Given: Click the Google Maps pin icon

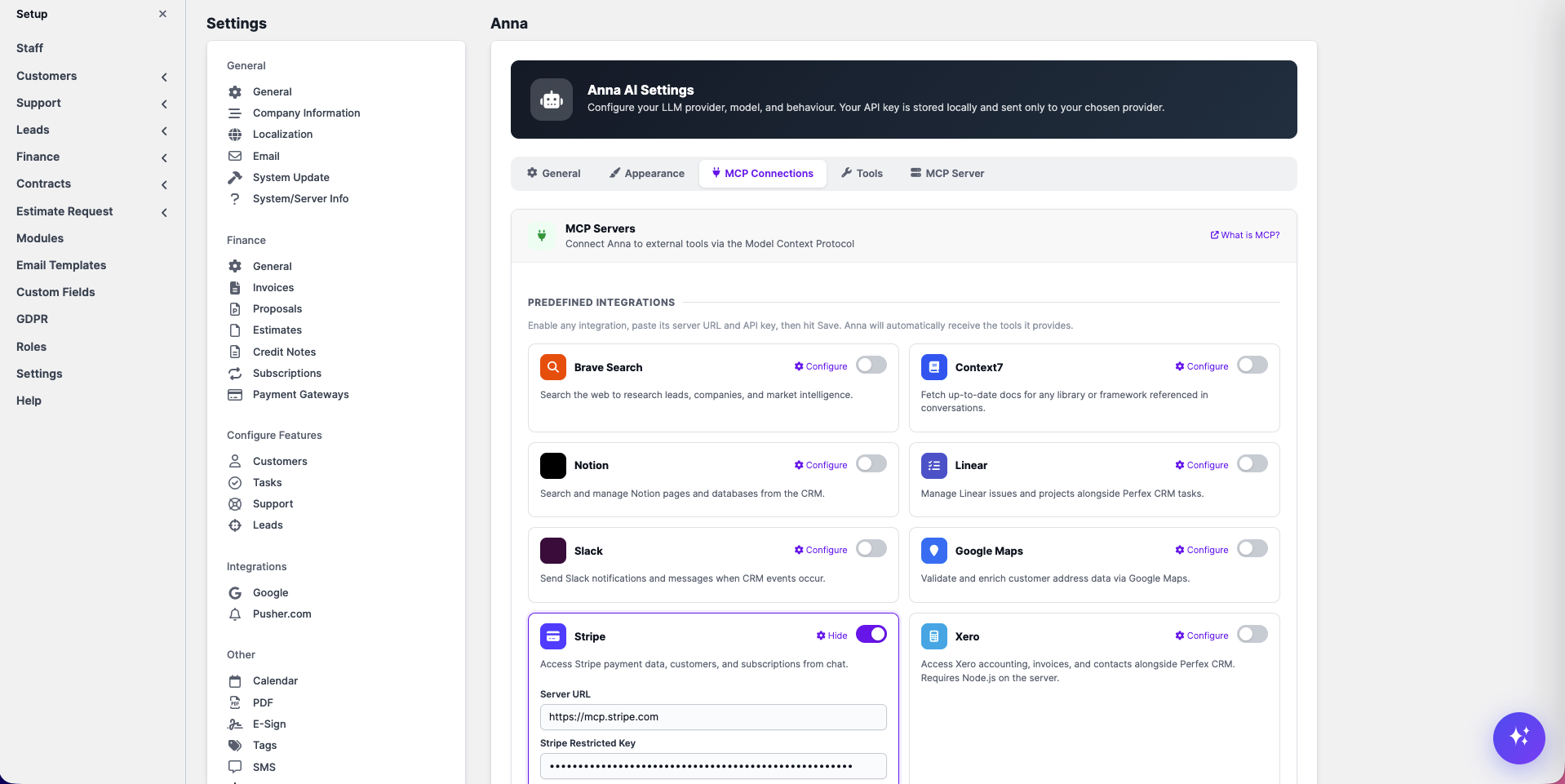Looking at the screenshot, I should 934,551.
